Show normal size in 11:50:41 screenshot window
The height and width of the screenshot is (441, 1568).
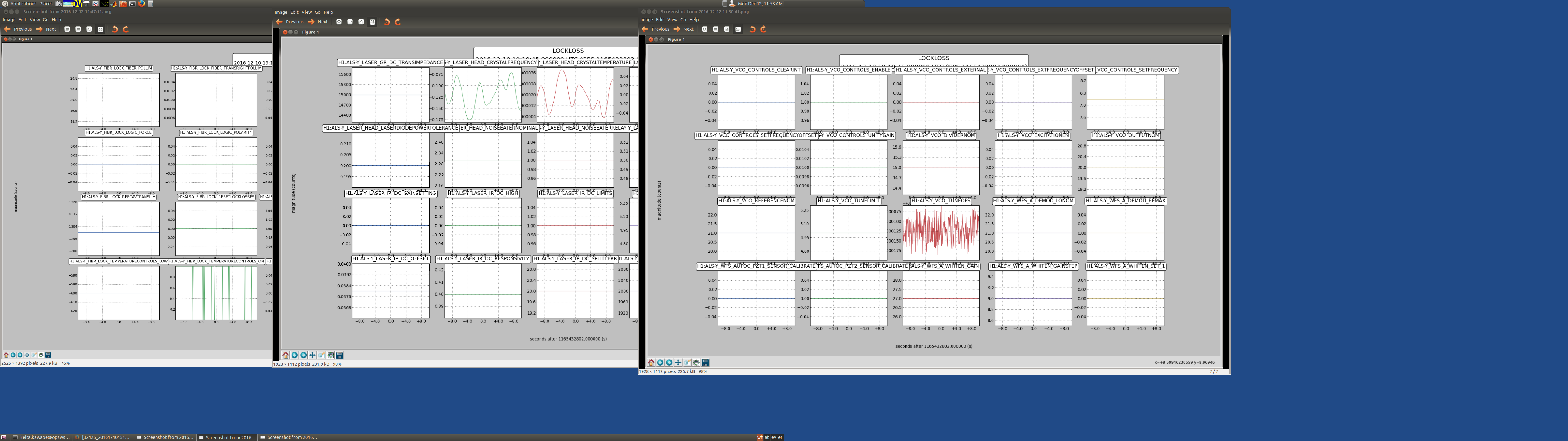pyautogui.click(x=727, y=29)
